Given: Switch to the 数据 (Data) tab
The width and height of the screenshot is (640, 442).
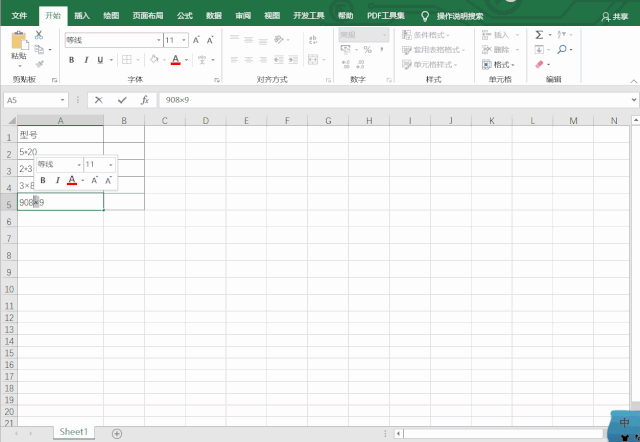Looking at the screenshot, I should (x=213, y=16).
